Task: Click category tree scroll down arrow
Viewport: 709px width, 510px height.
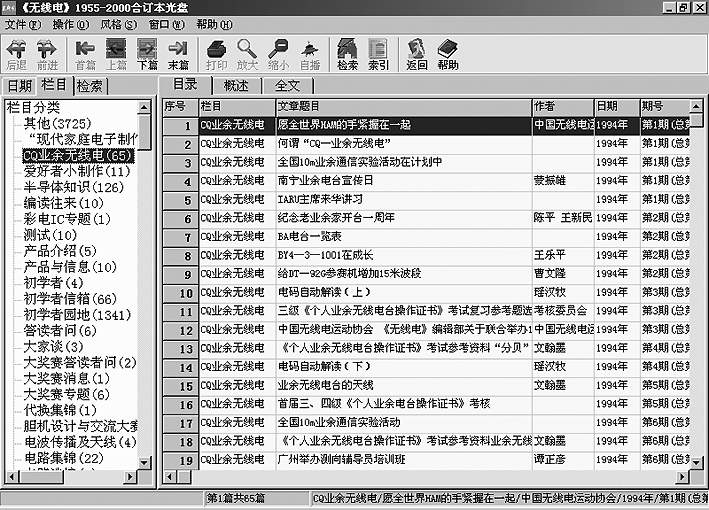Action: coord(144,463)
